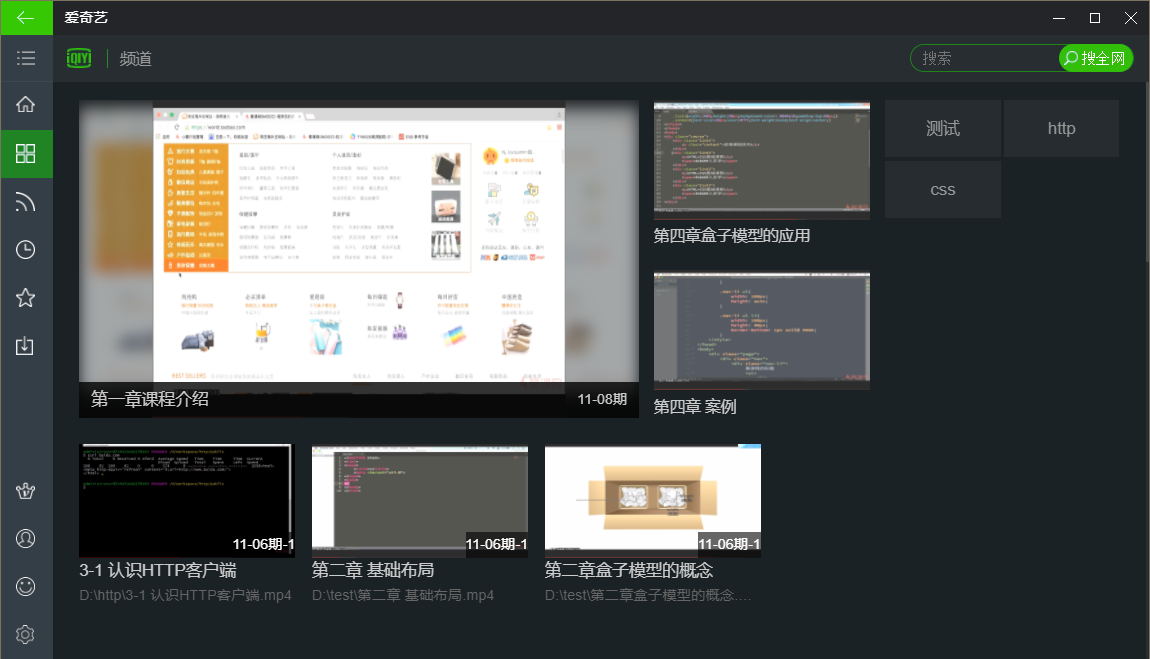Click the 频道 header label
1150x659 pixels.
pyautogui.click(x=136, y=59)
